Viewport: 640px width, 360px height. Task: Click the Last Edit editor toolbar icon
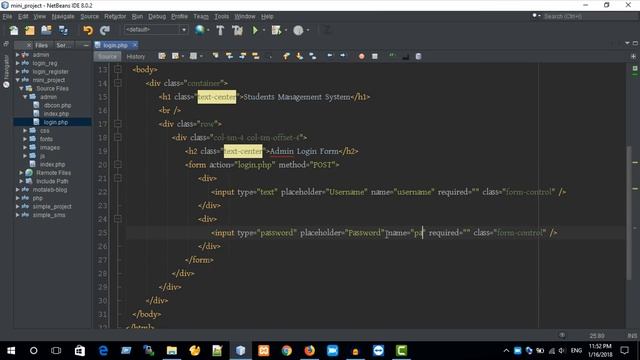[x=162, y=56]
